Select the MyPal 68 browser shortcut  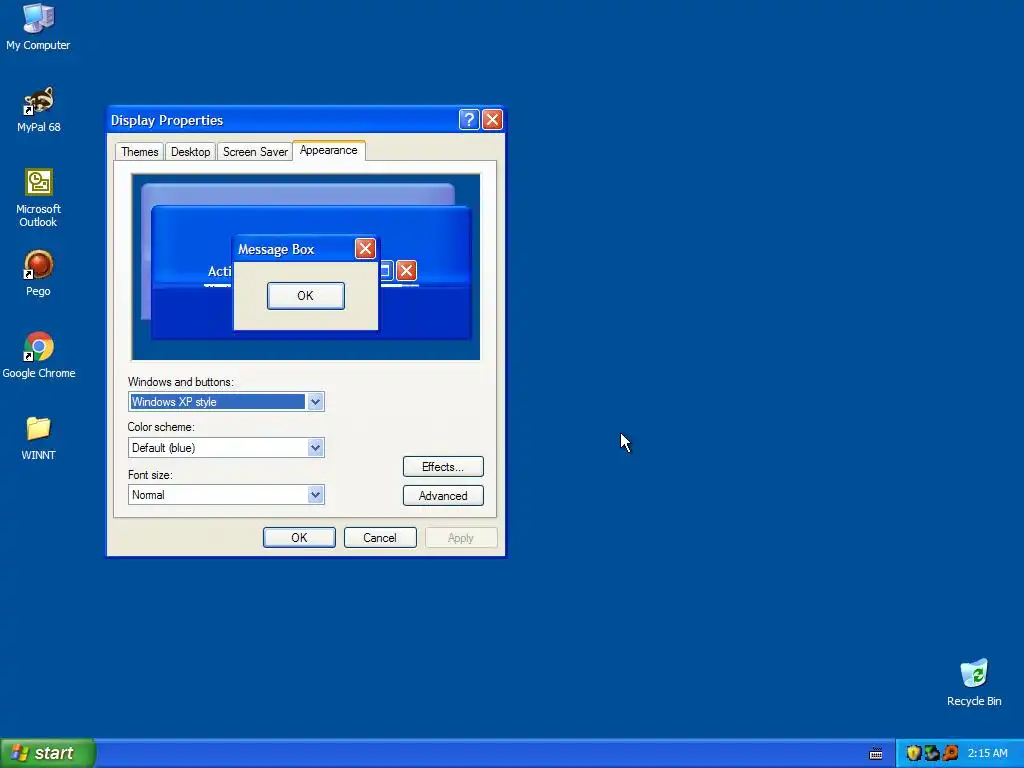pos(38,109)
